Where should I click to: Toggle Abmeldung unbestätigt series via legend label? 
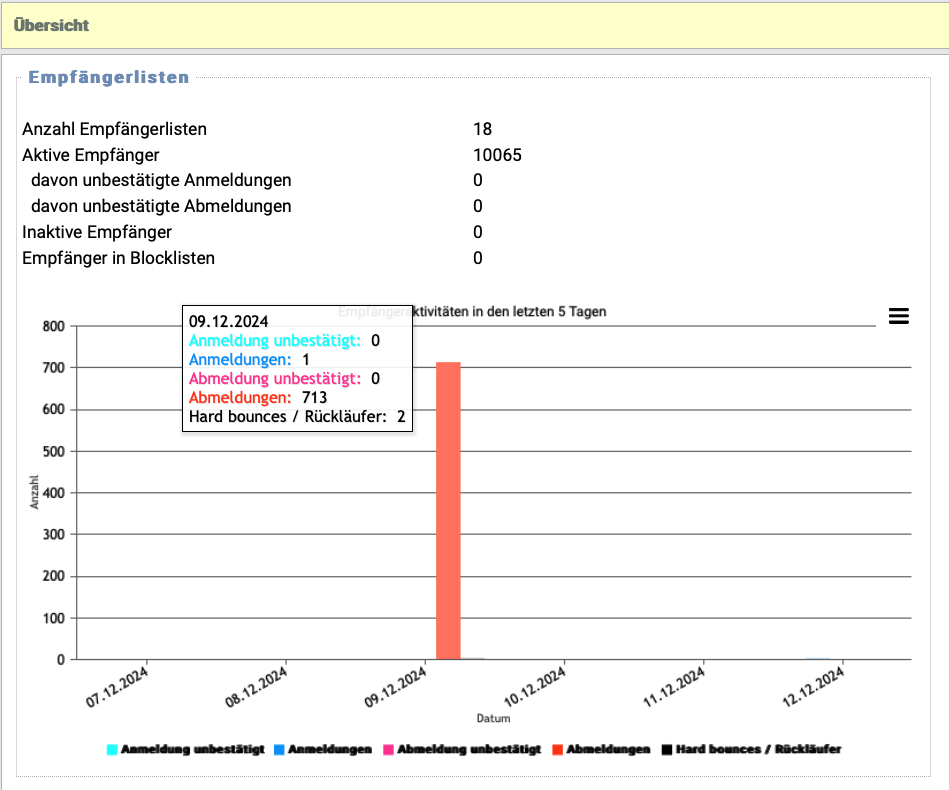coord(468,749)
